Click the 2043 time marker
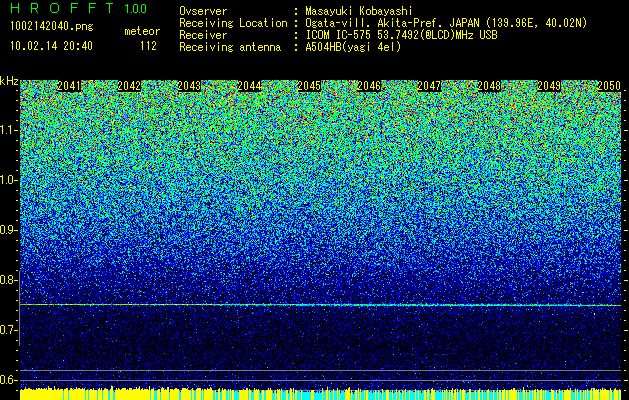Viewport: 629px width, 400px height. click(189, 86)
